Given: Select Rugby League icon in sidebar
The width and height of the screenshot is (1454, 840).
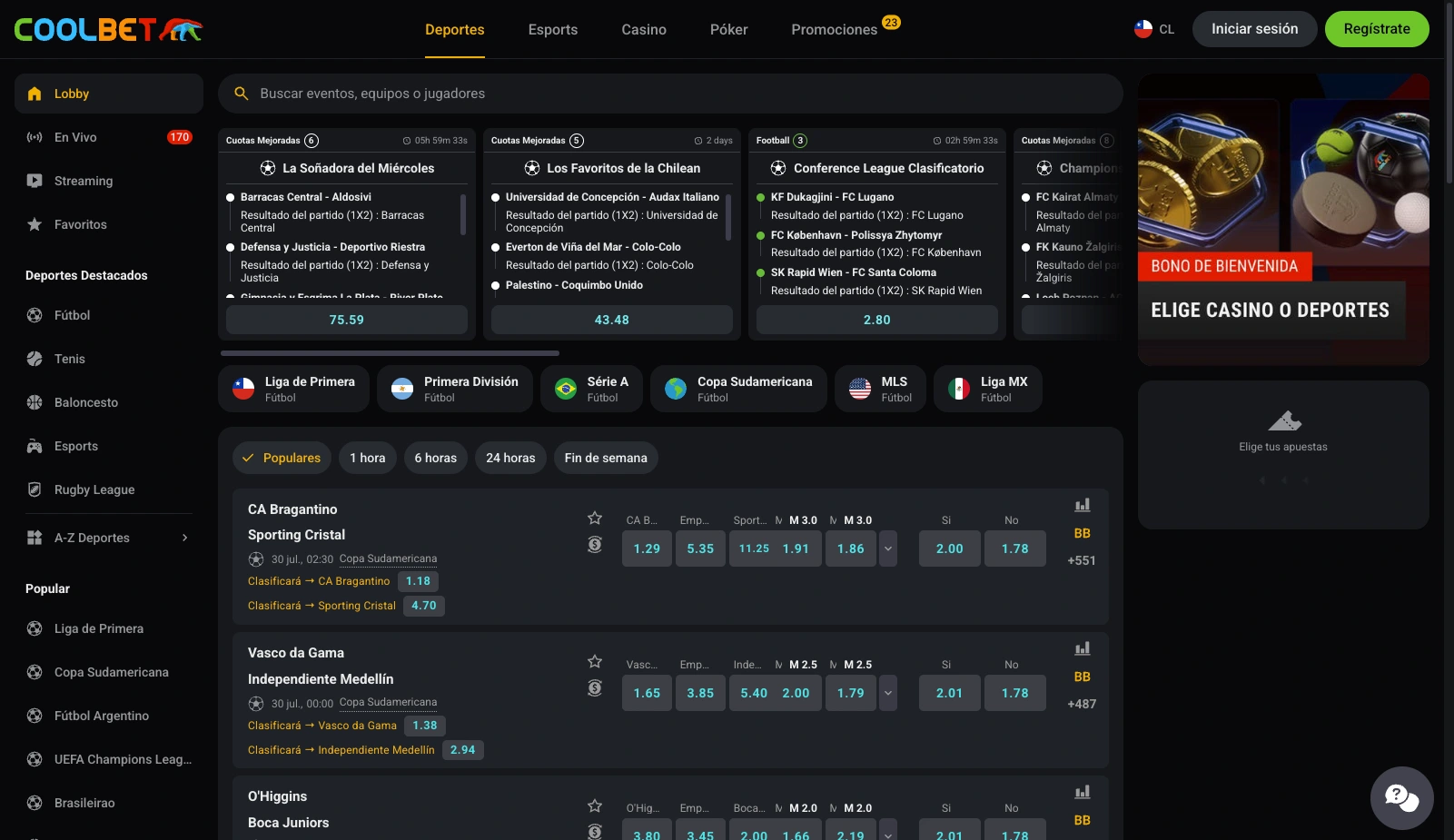Looking at the screenshot, I should pos(35,489).
